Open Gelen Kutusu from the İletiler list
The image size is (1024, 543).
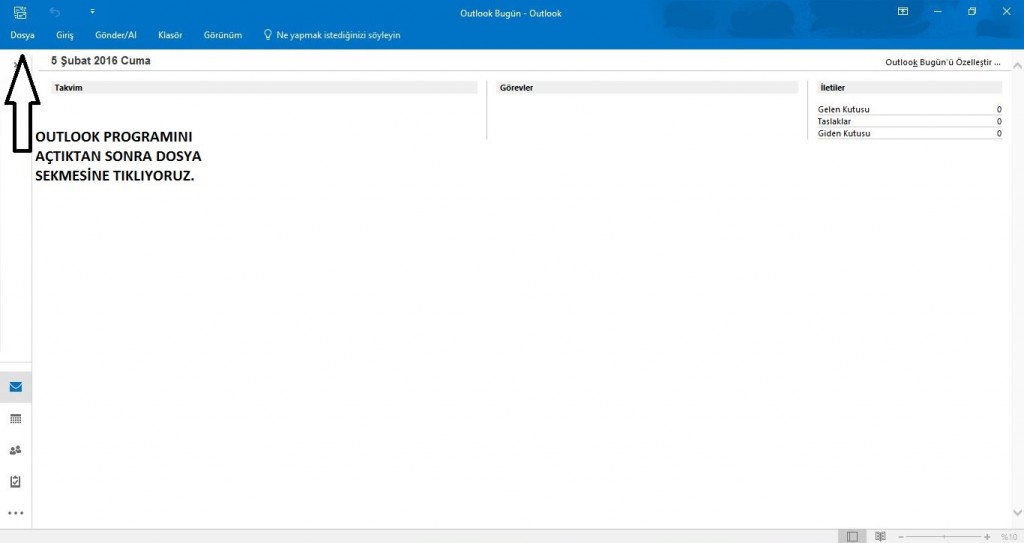(843, 109)
